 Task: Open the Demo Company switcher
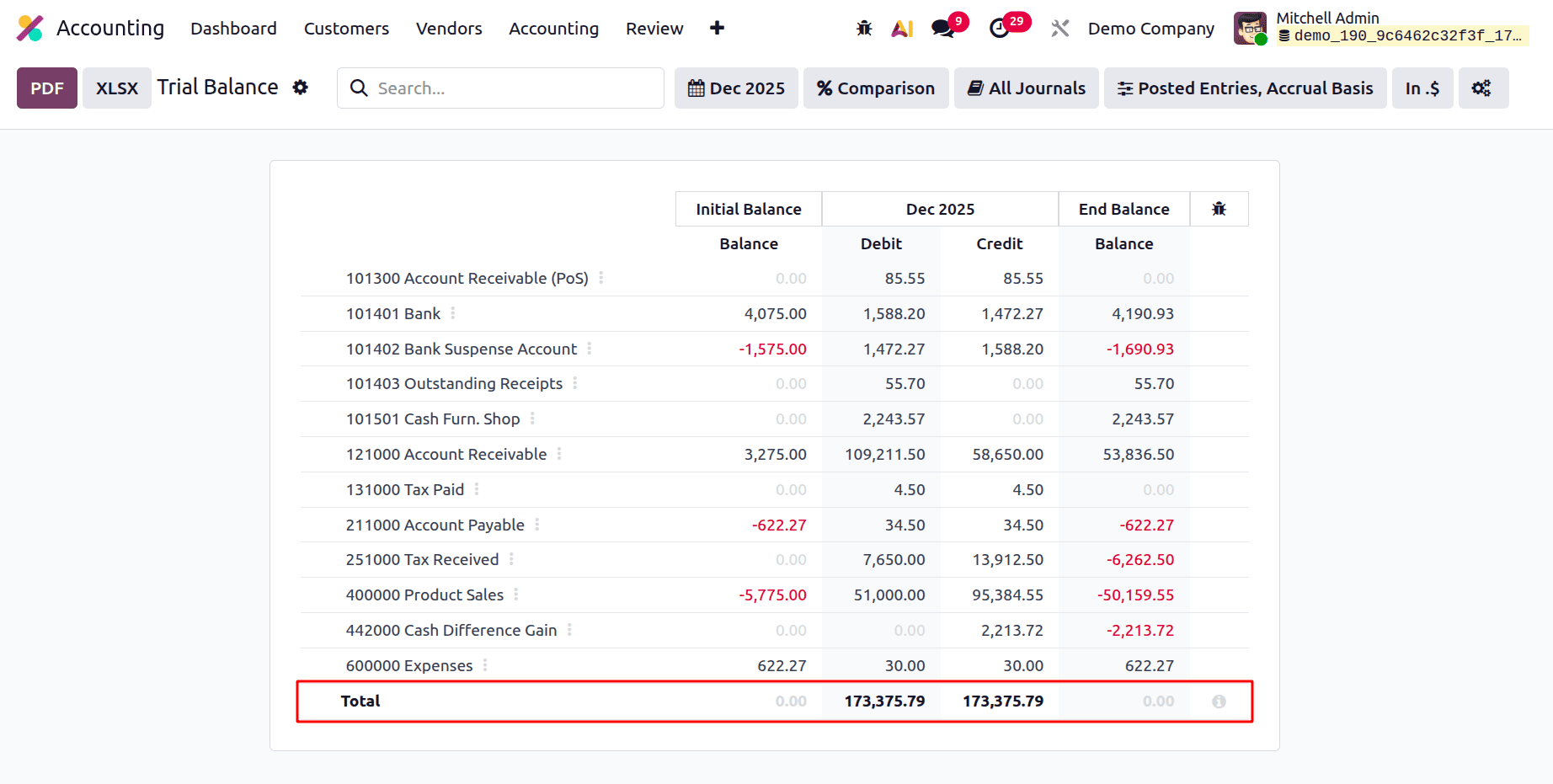coord(1150,29)
